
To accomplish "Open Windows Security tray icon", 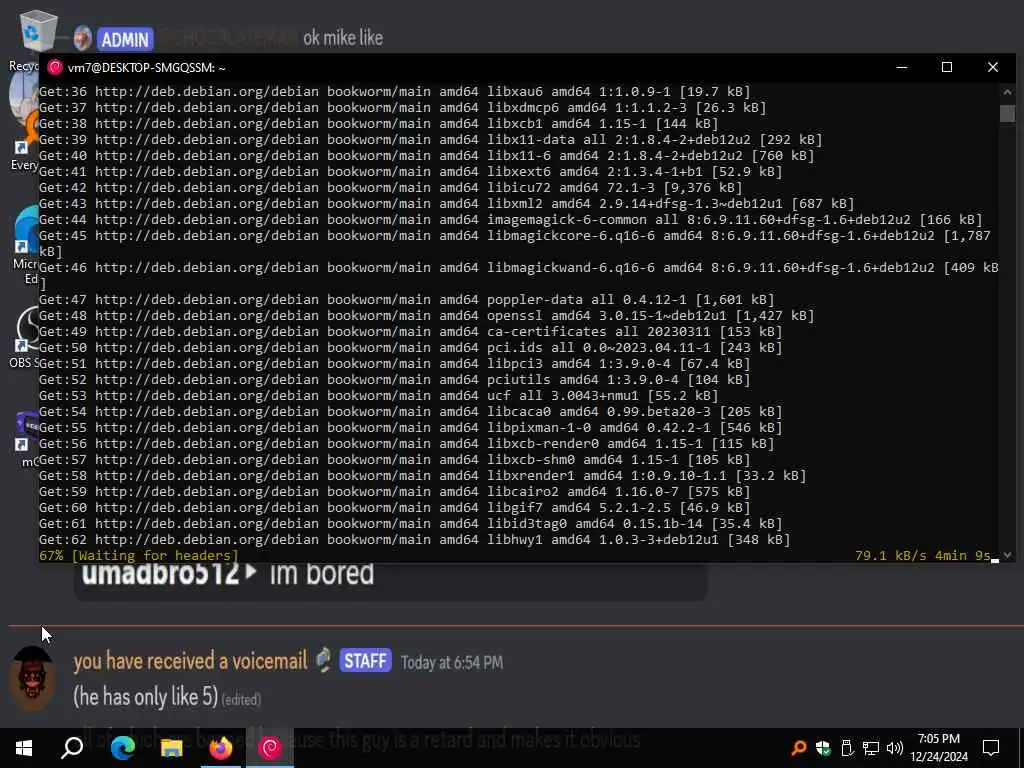I will click(x=823, y=748).
